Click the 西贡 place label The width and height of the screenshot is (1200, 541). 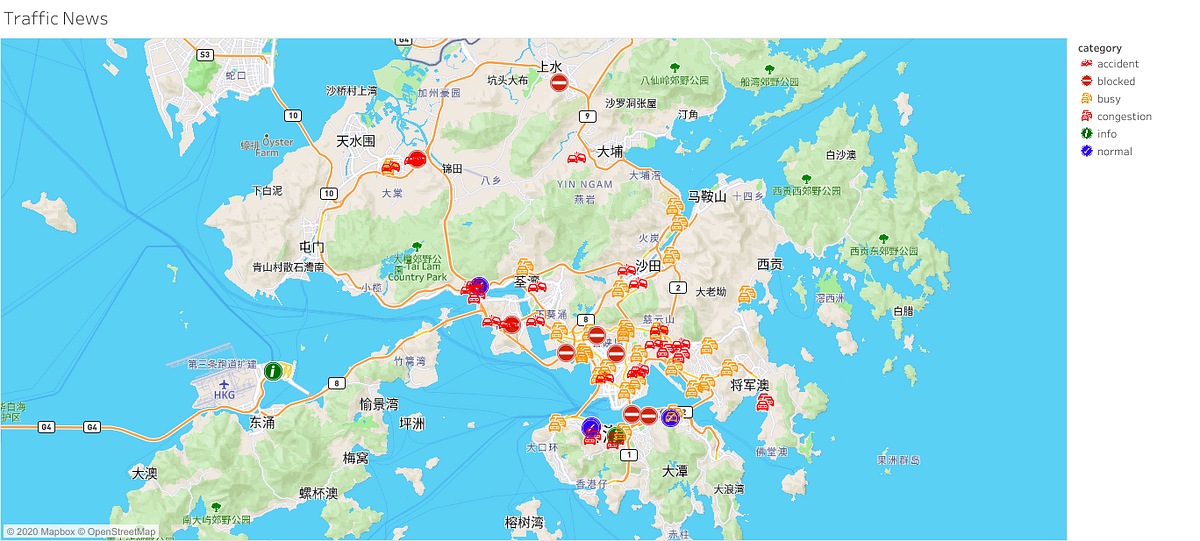[770, 265]
